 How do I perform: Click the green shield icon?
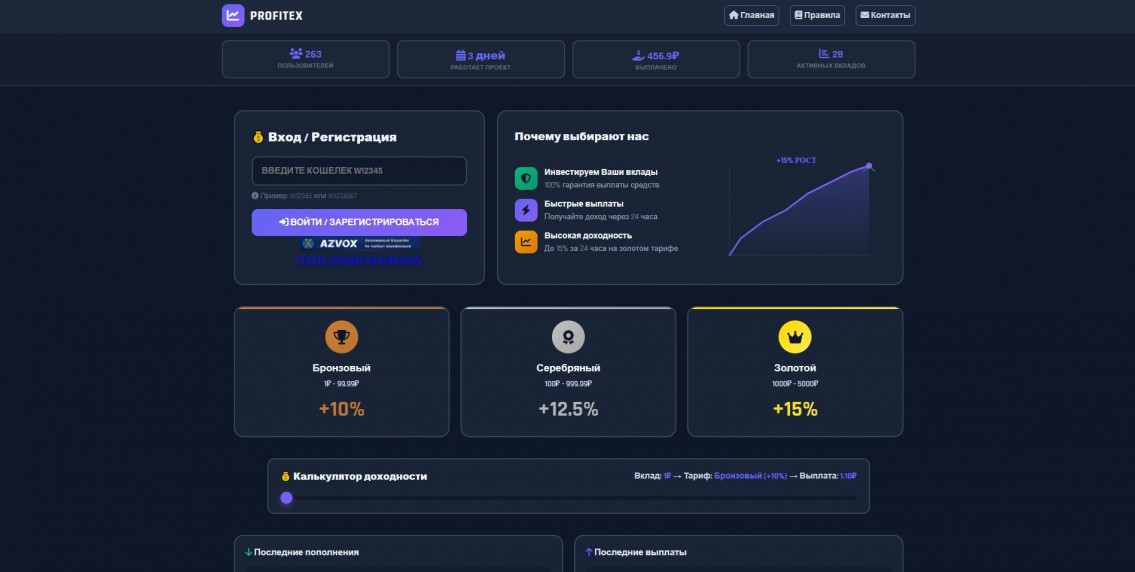pos(526,178)
